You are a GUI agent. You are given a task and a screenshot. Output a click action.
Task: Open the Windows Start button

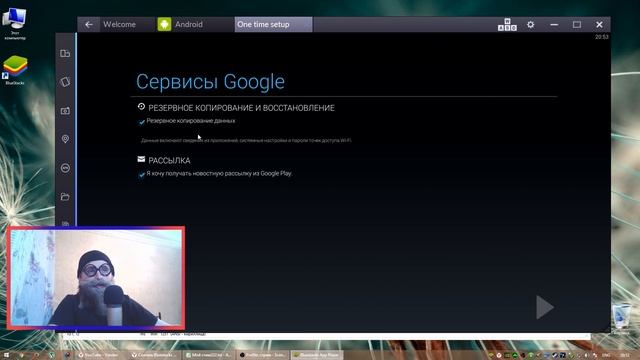coord(7,355)
